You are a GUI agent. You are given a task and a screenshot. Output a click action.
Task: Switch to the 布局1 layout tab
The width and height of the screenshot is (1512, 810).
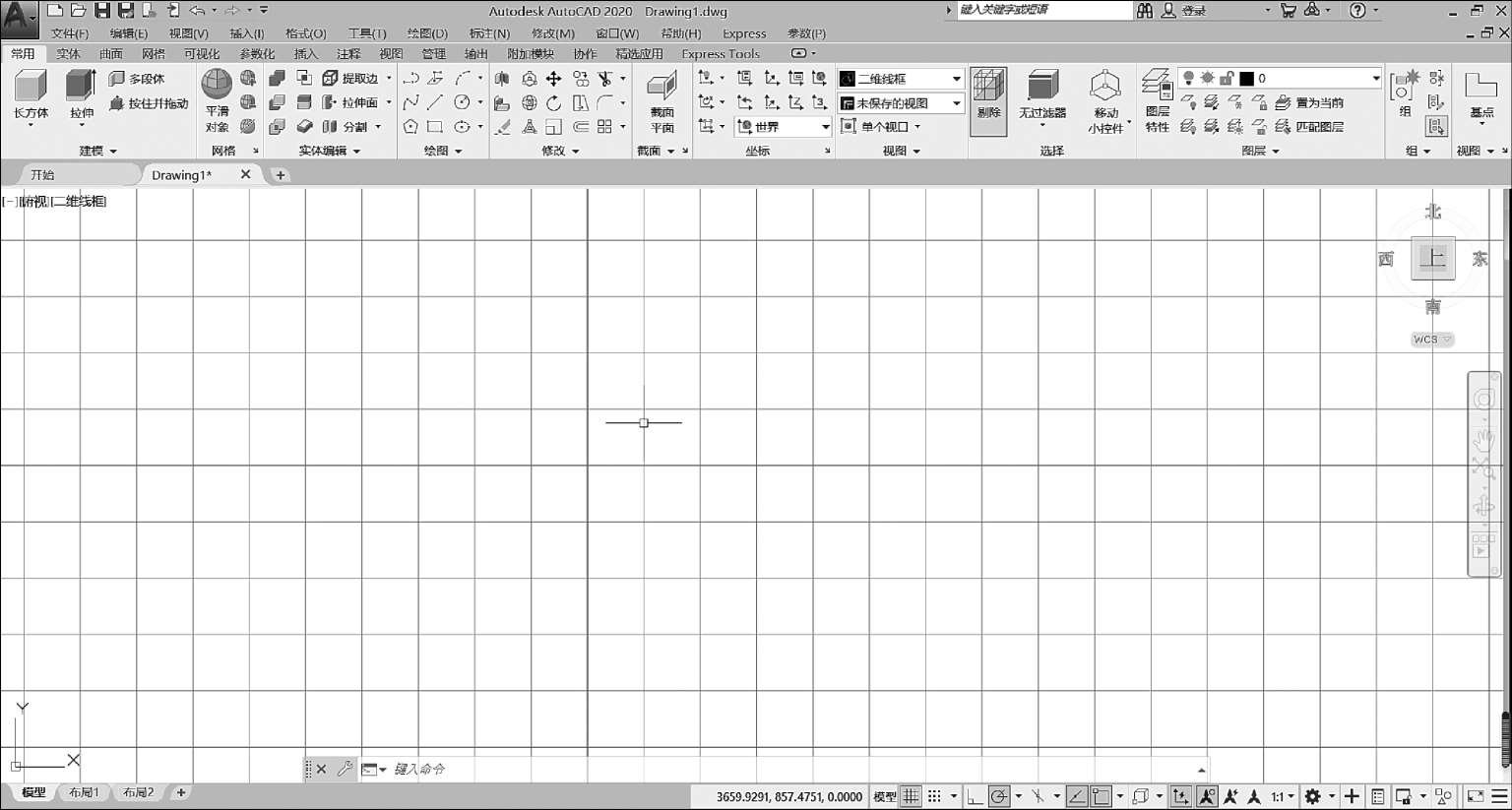pyautogui.click(x=84, y=792)
